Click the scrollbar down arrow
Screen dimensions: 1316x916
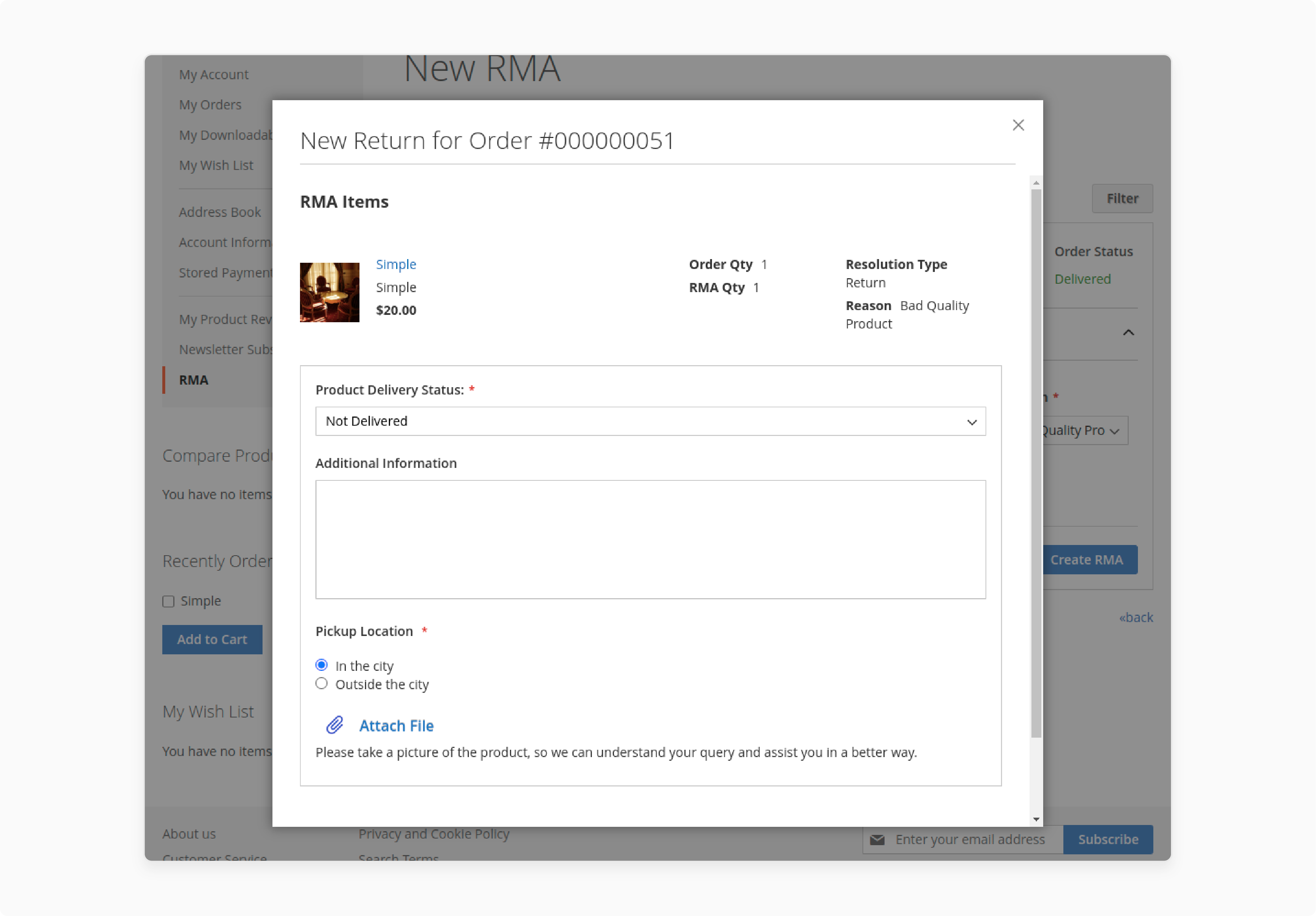pyautogui.click(x=1036, y=819)
